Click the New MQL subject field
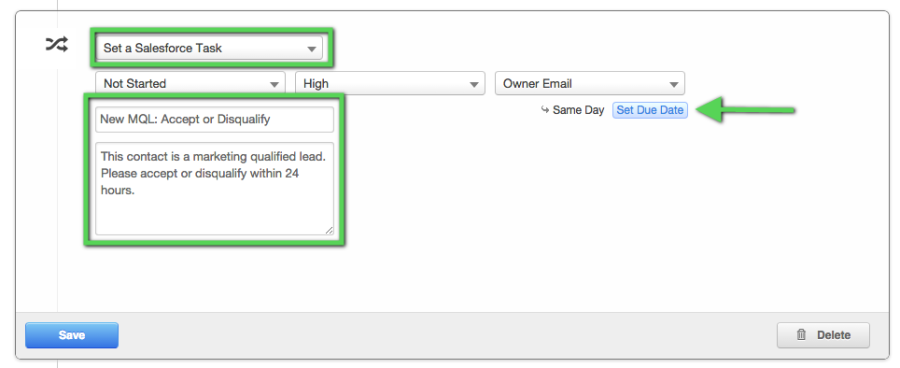The image size is (900, 368). 214,120
